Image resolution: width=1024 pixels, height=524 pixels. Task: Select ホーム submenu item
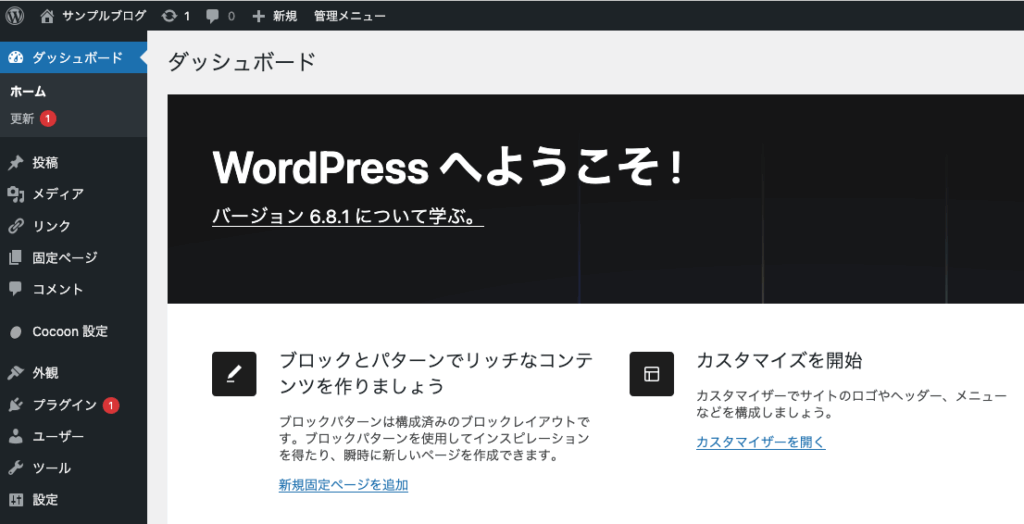28,92
